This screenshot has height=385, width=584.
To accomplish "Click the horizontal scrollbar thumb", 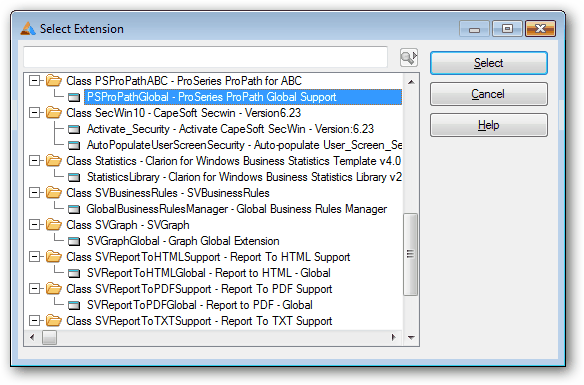I will 49,337.
